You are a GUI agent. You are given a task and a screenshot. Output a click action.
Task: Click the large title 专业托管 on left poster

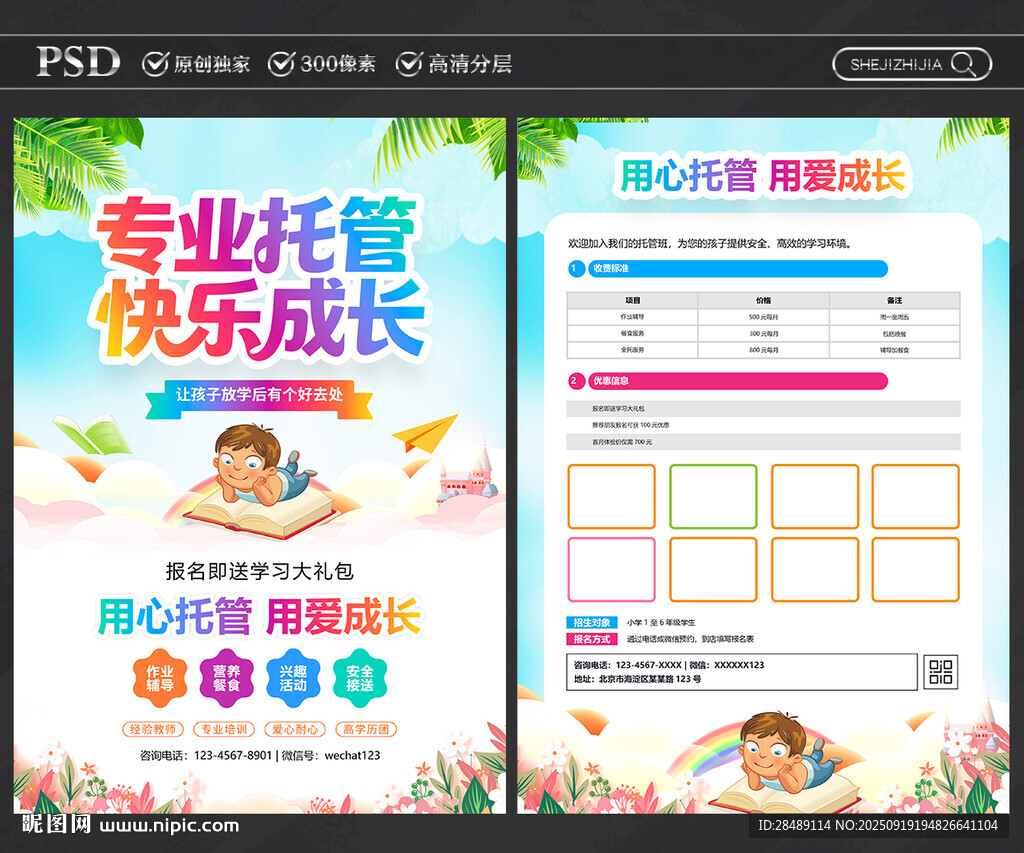click(258, 235)
